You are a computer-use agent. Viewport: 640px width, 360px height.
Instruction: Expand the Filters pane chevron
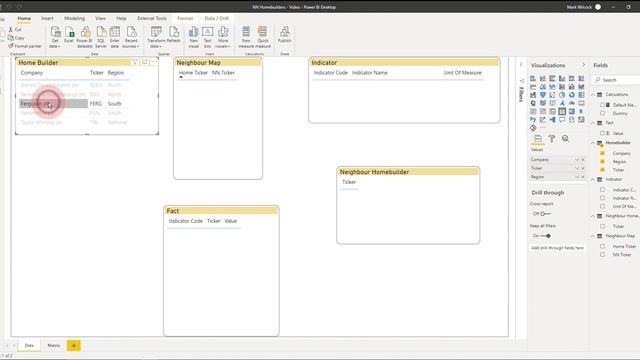tap(521, 65)
